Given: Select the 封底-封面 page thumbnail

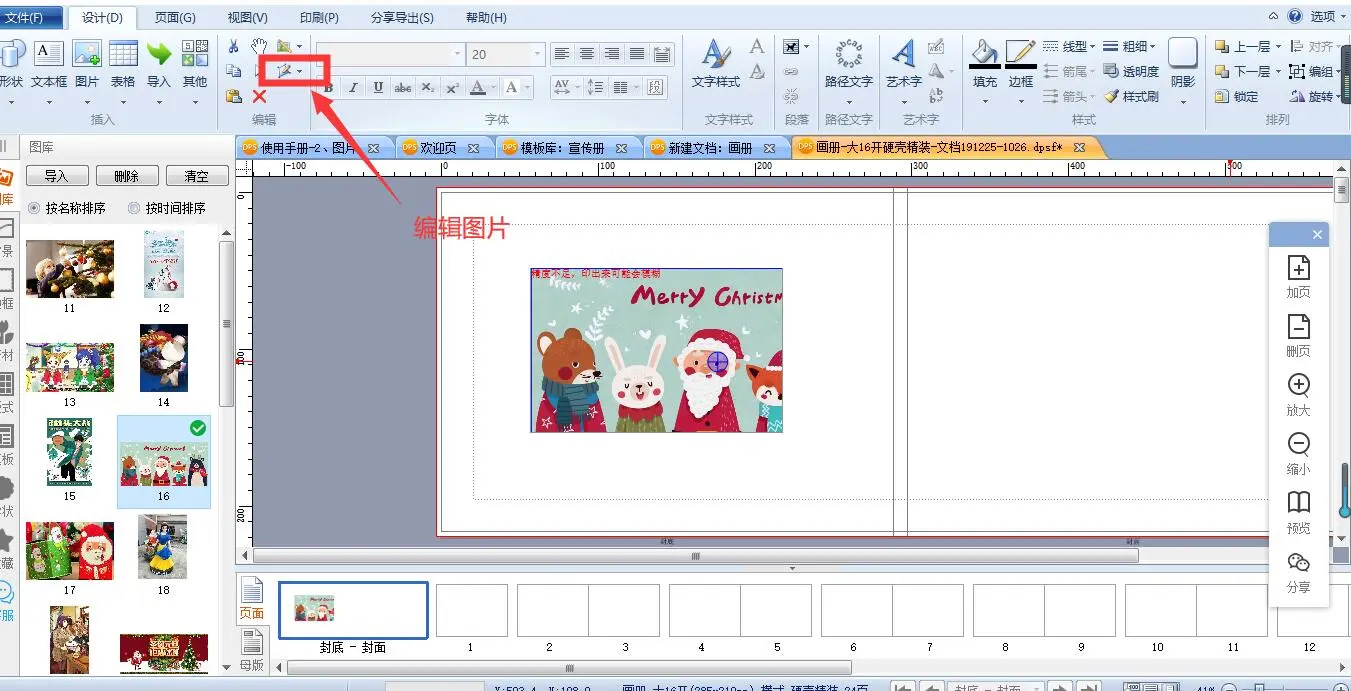Looking at the screenshot, I should pyautogui.click(x=353, y=610).
